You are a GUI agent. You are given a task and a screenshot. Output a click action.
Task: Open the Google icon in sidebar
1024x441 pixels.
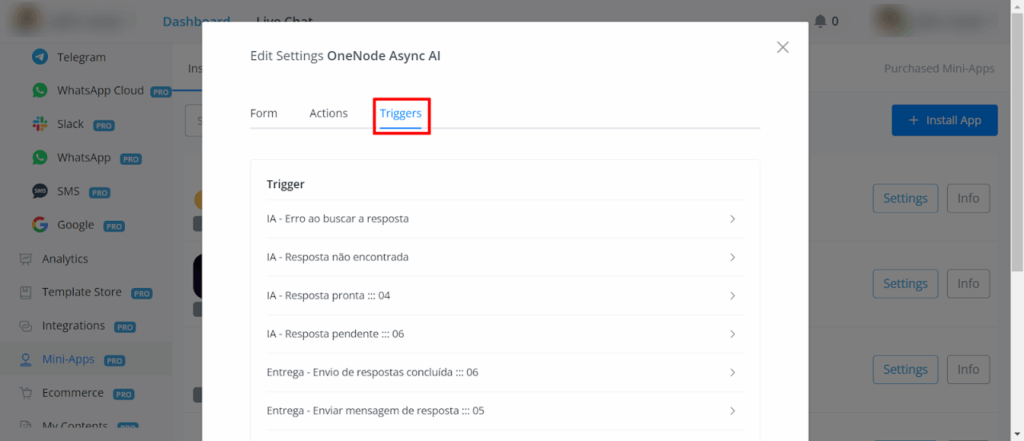coord(40,225)
